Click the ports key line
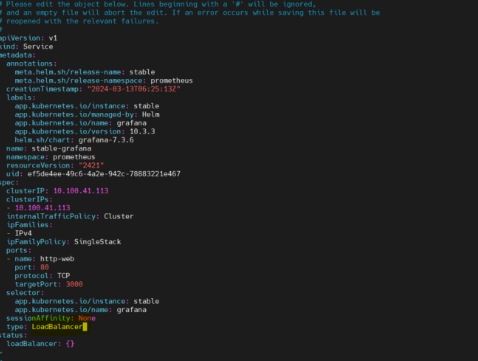The height and width of the screenshot is (361, 478). (19, 250)
